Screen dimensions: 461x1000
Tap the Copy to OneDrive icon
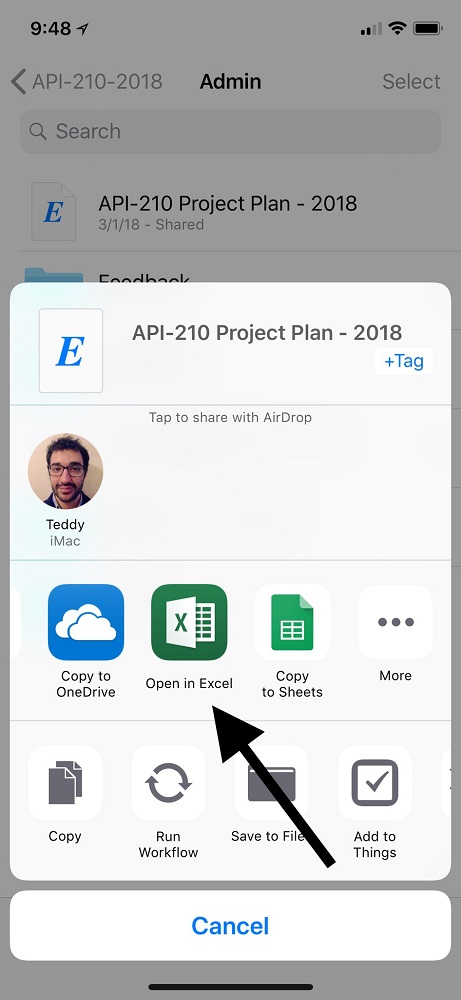pos(85,622)
